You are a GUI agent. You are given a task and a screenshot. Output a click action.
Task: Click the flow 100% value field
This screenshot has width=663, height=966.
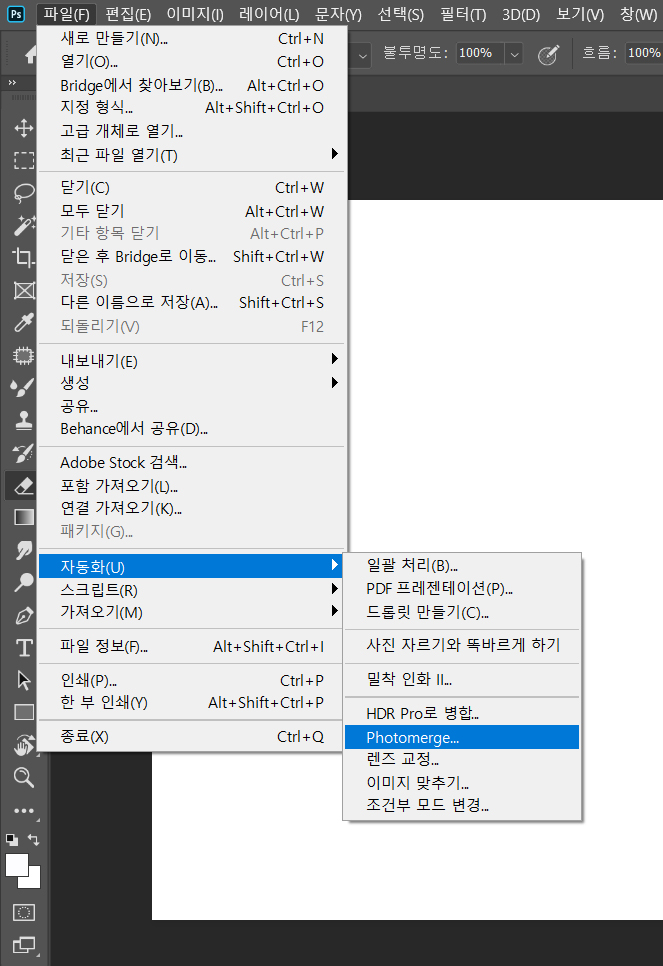644,54
